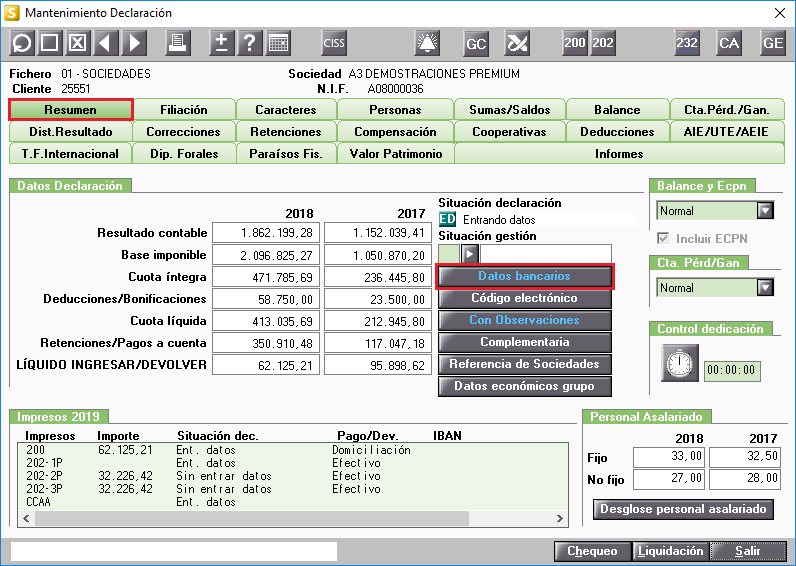Open the Paraísos Fis. tab

(x=286, y=154)
